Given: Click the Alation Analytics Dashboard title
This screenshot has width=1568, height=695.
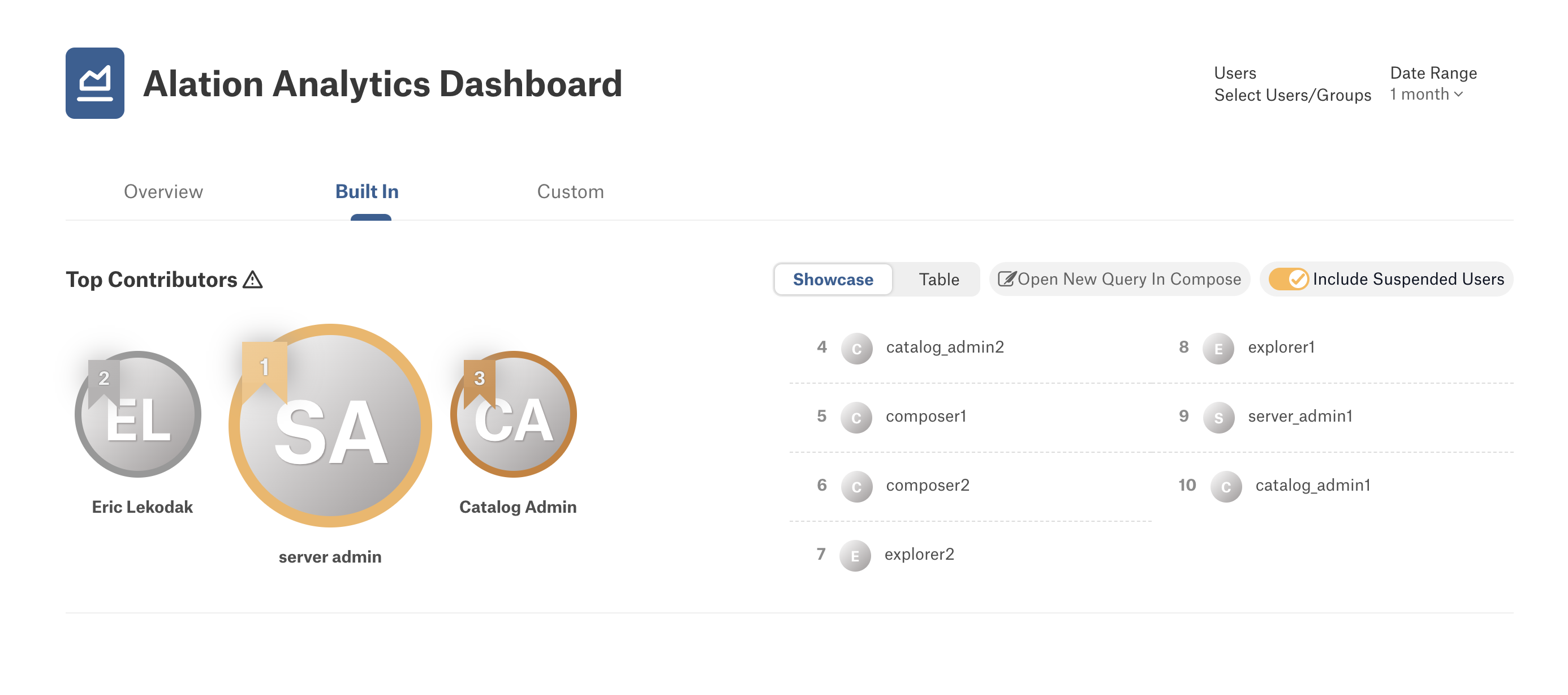Looking at the screenshot, I should point(382,83).
